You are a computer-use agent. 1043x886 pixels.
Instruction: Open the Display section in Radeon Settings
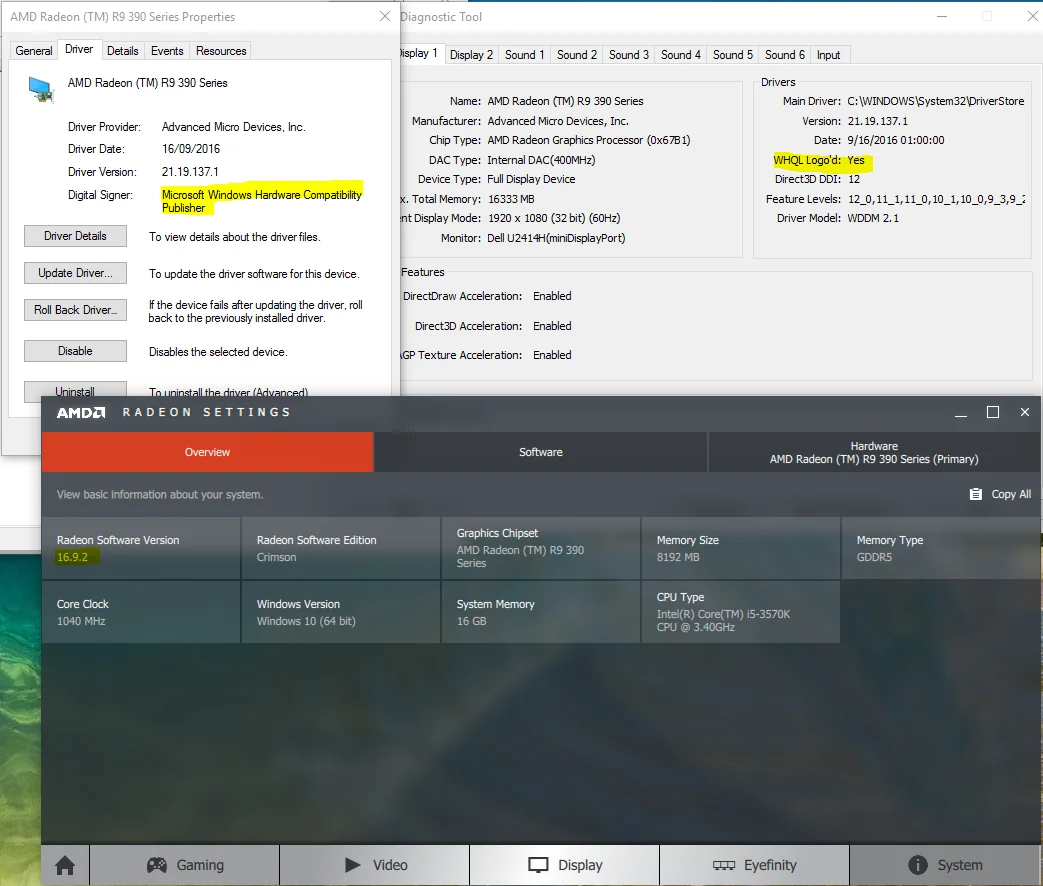pos(565,865)
